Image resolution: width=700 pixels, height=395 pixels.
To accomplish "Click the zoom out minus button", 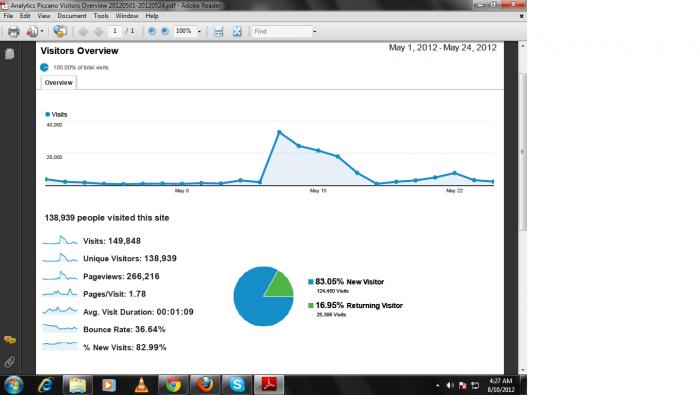I will pyautogui.click(x=152, y=31).
